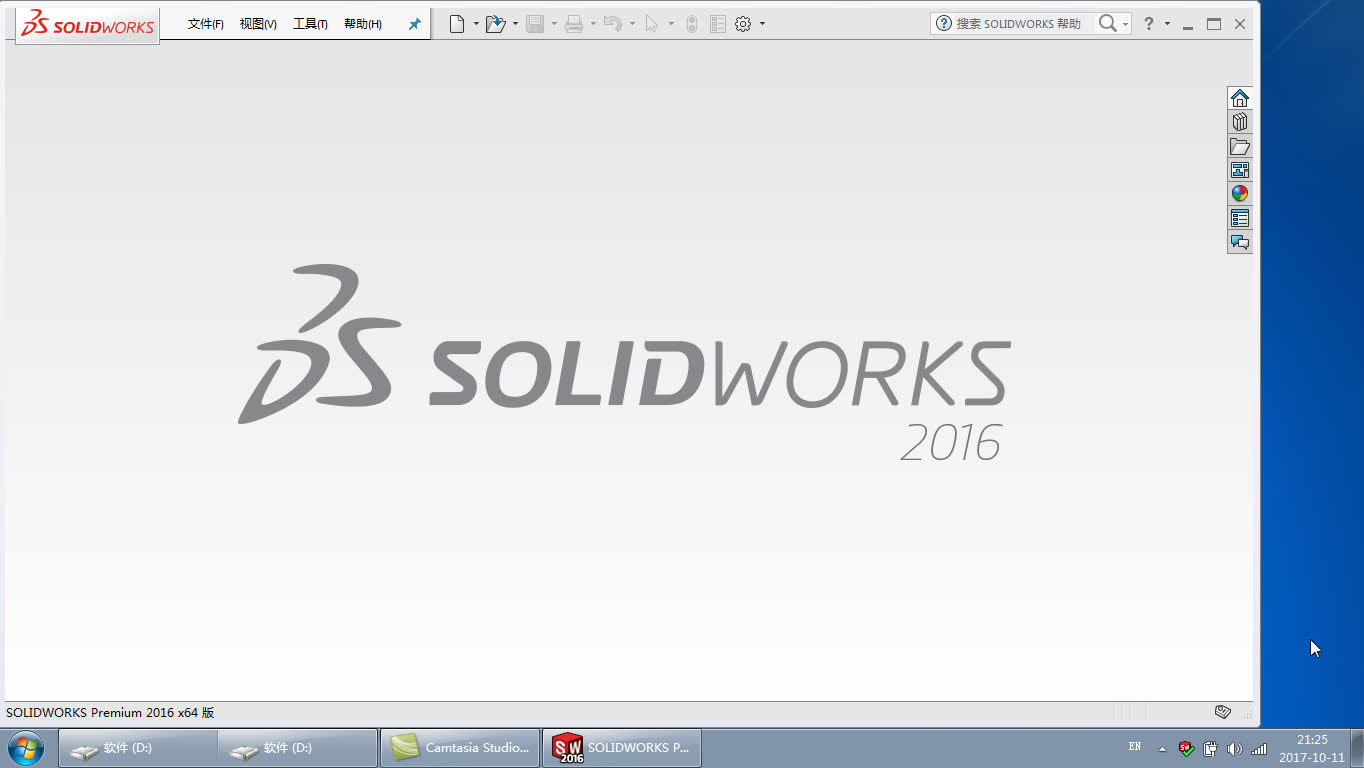
Task: Switch to second 软件 (D:) taskbar window
Action: pyautogui.click(x=298, y=748)
